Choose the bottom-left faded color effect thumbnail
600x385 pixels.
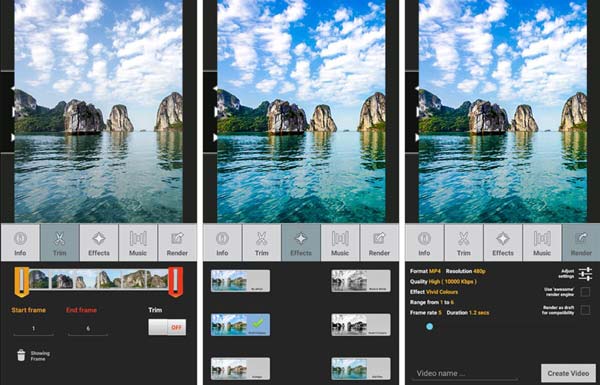tap(240, 368)
